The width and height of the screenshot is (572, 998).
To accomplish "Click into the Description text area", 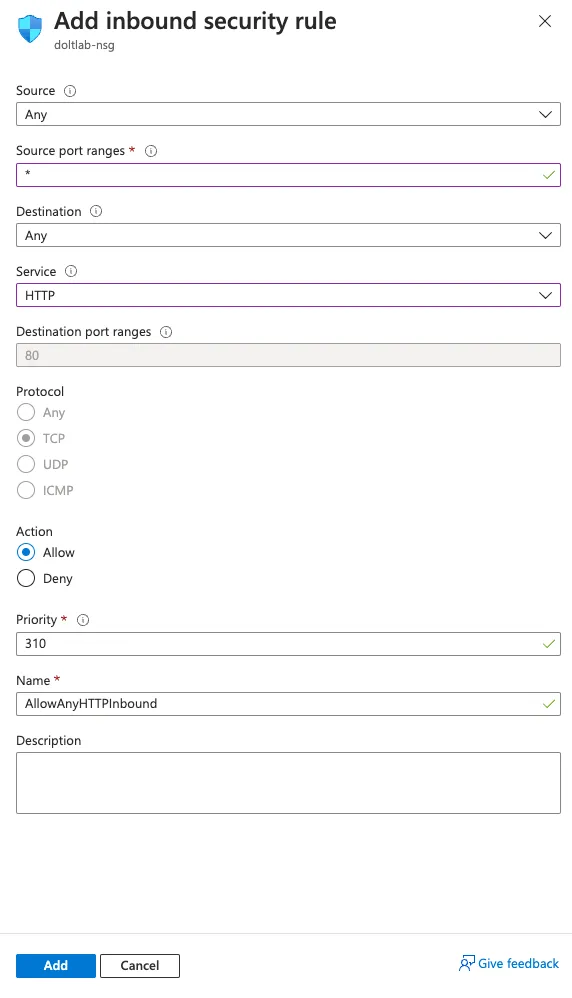I will tap(288, 783).
